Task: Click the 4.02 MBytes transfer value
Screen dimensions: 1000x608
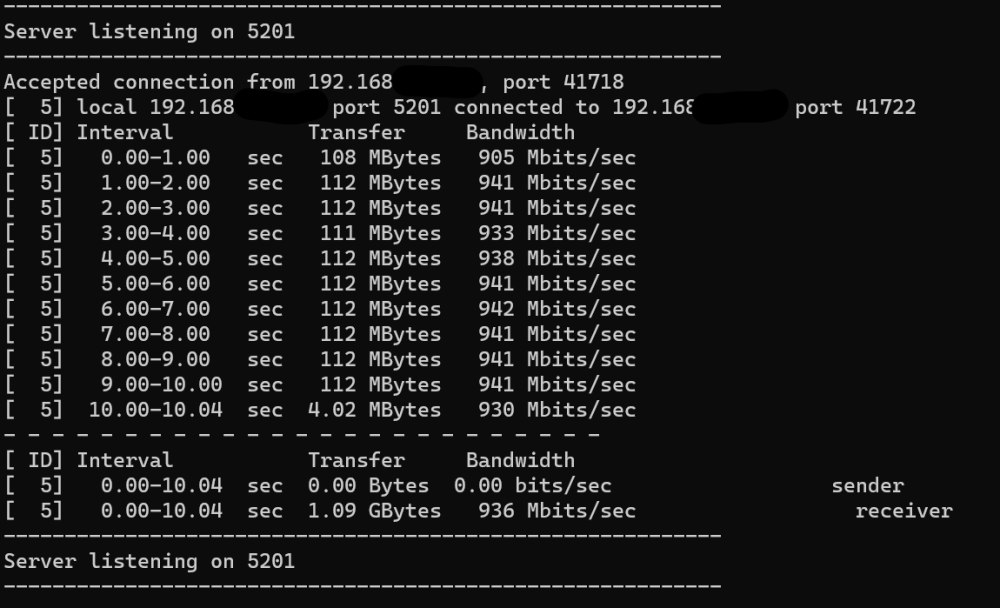Action: (x=374, y=410)
